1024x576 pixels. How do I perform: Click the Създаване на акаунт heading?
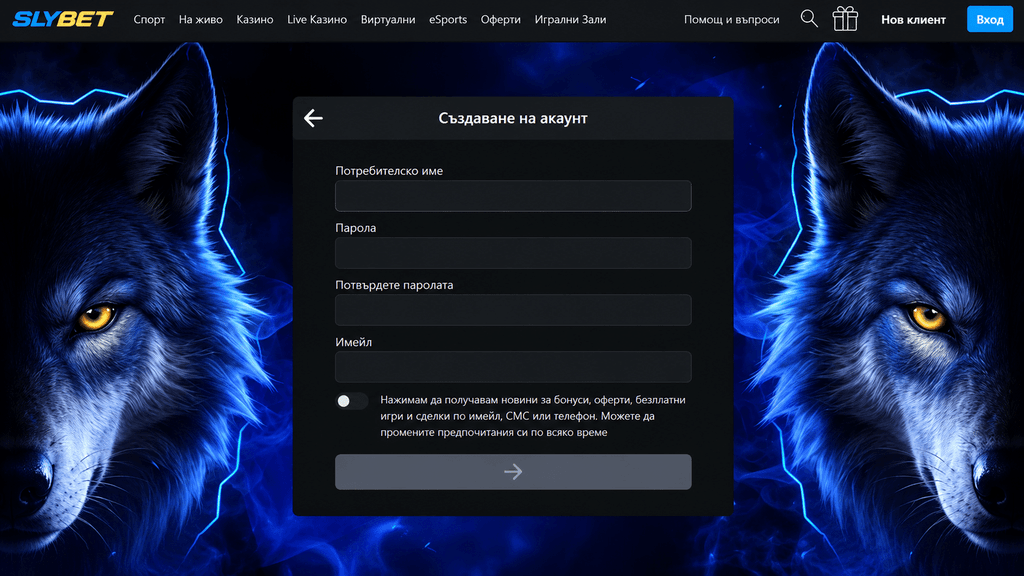(513, 118)
